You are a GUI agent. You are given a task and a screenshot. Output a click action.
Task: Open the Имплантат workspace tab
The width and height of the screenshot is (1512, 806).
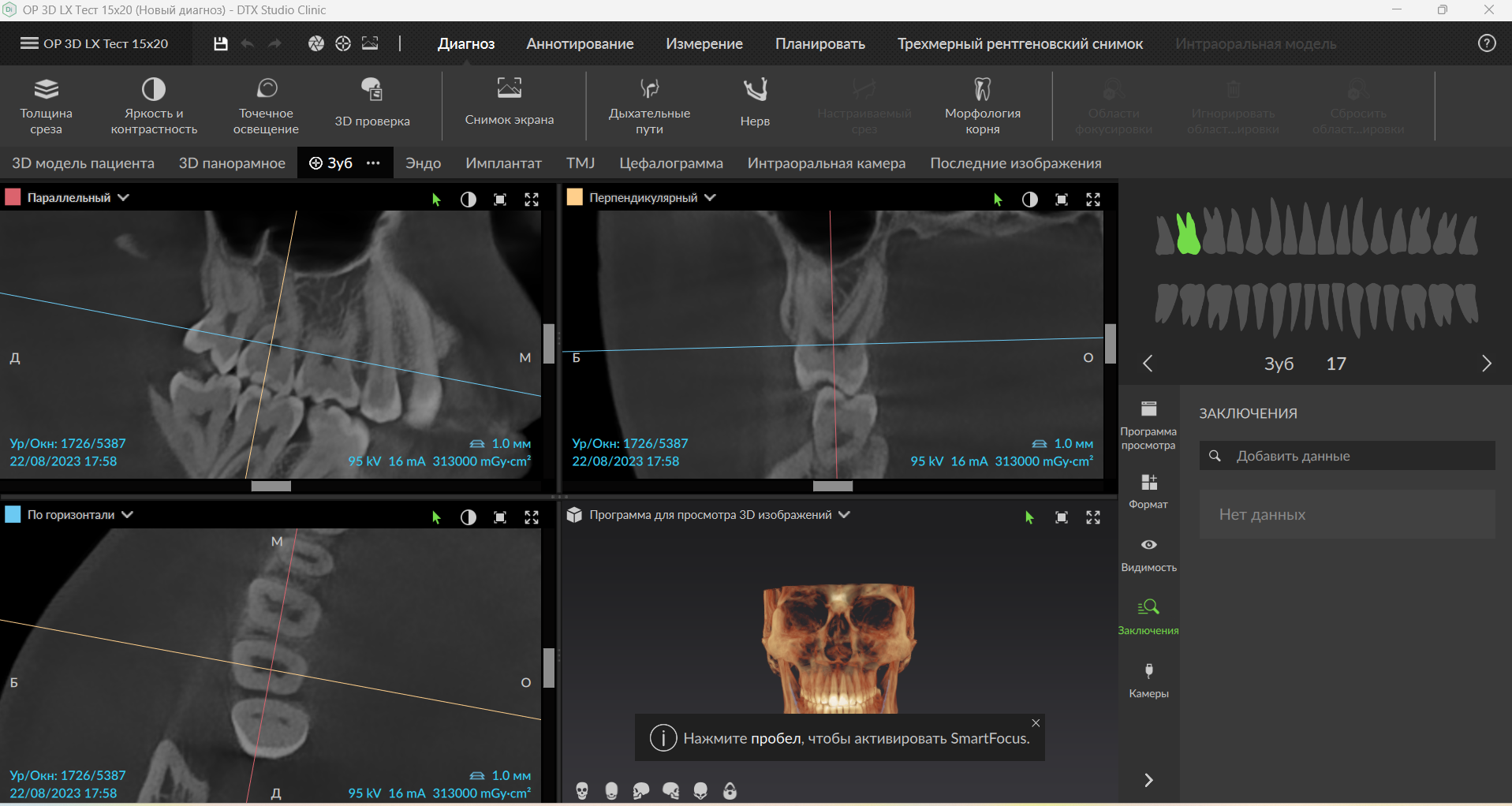[503, 163]
